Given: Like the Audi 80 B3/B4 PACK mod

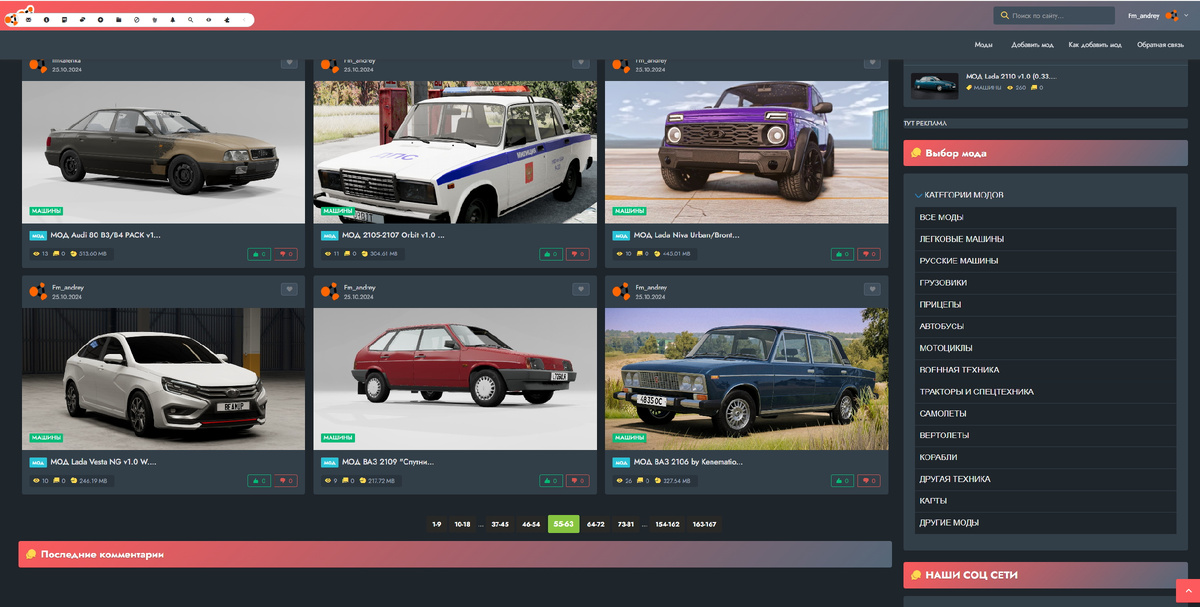Looking at the screenshot, I should point(260,254).
